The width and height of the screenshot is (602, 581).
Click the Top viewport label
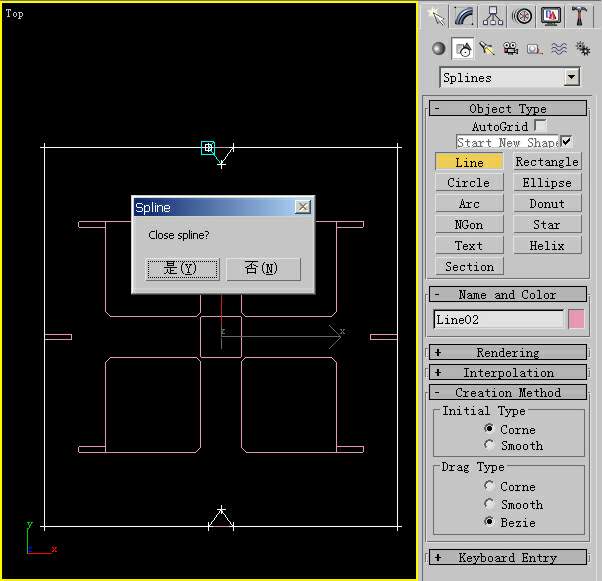click(14, 13)
